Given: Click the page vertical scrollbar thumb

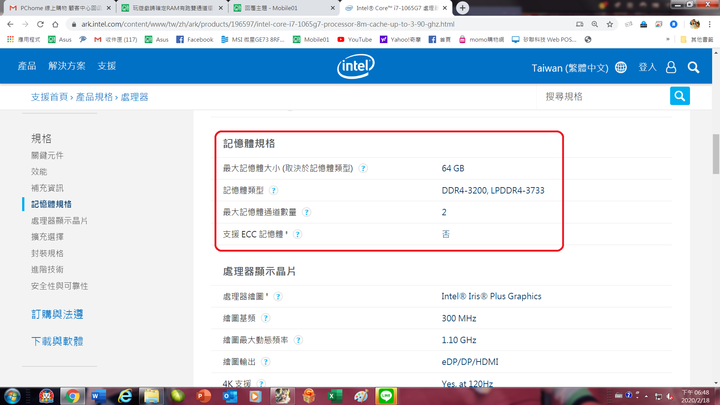Looking at the screenshot, I should click(715, 154).
